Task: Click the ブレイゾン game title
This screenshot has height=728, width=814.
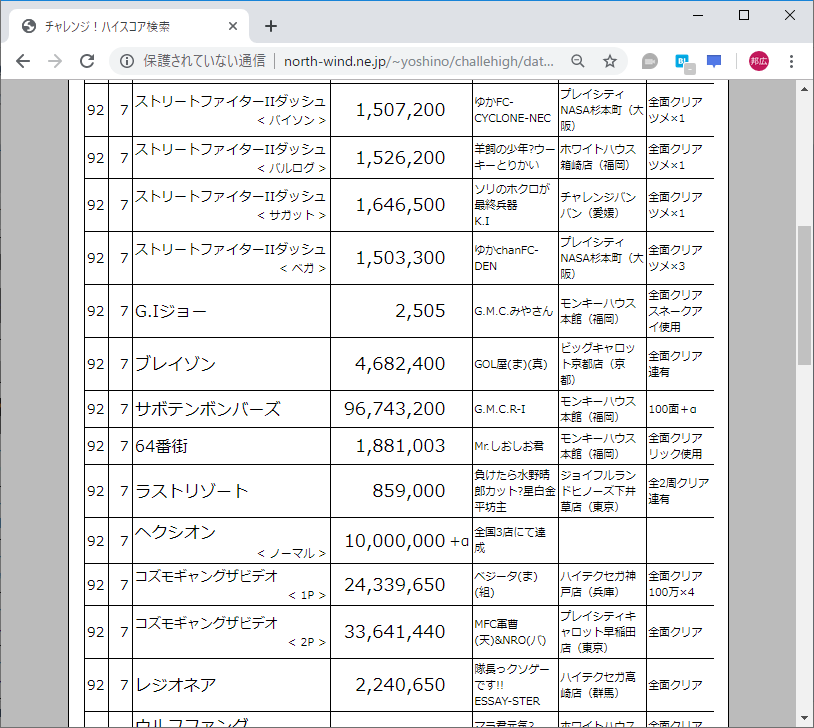Action: (x=175, y=364)
